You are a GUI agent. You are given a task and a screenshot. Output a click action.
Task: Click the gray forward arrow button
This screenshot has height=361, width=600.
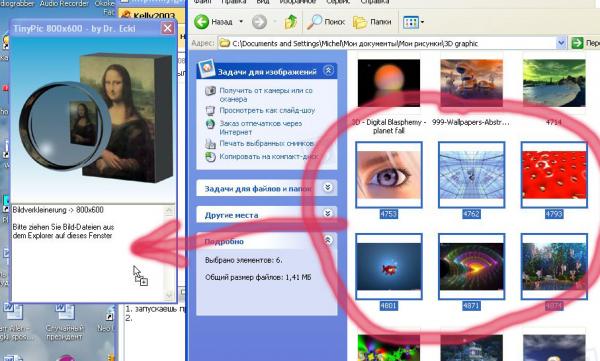259,22
